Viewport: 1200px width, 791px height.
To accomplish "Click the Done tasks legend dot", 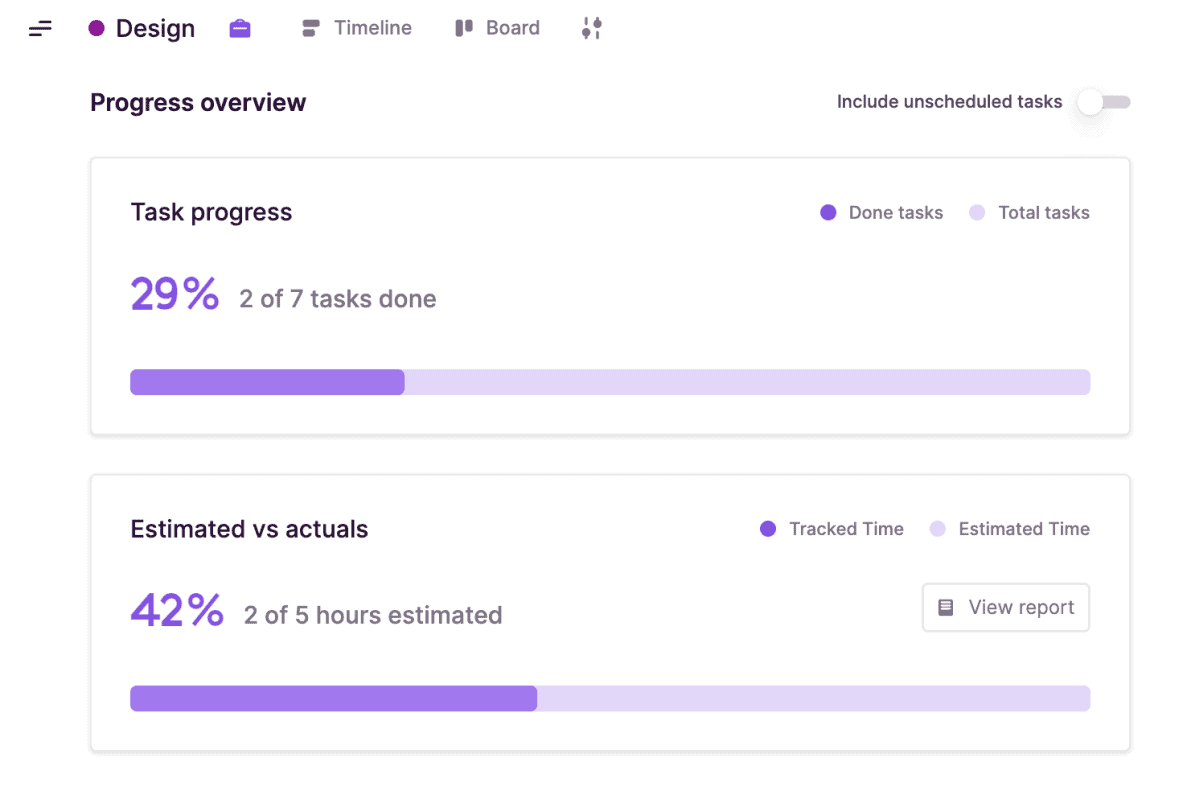I will point(828,212).
